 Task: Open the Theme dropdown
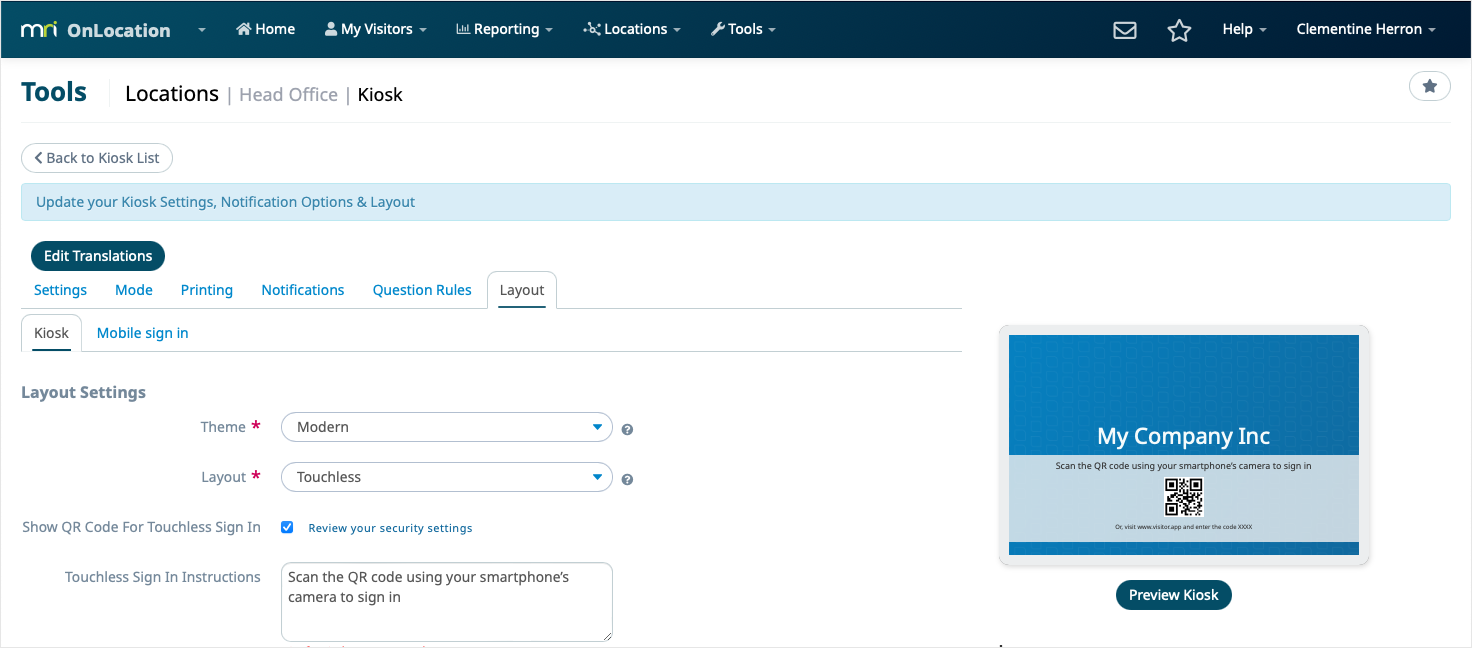pyautogui.click(x=446, y=427)
